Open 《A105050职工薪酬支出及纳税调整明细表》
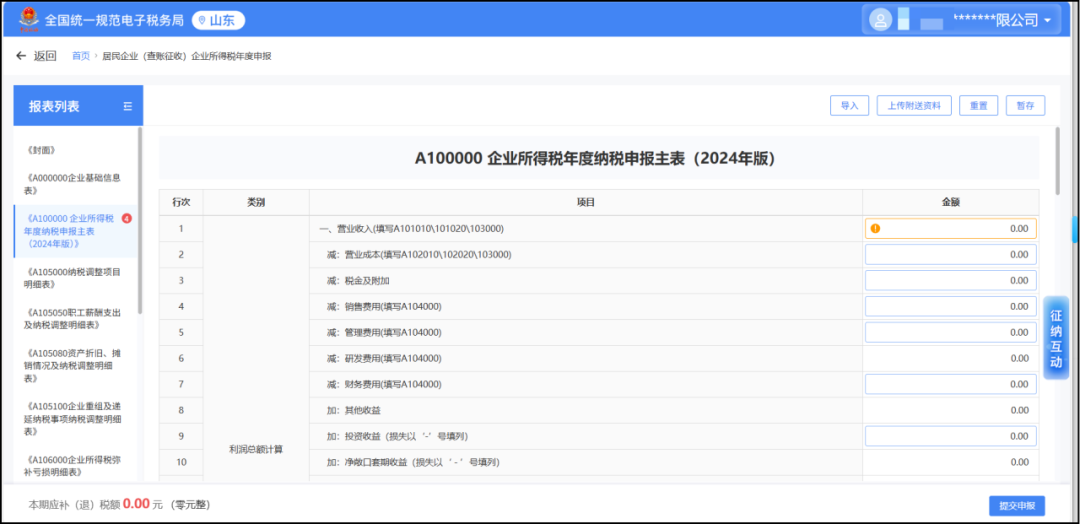This screenshot has height=524, width=1080. [73, 318]
